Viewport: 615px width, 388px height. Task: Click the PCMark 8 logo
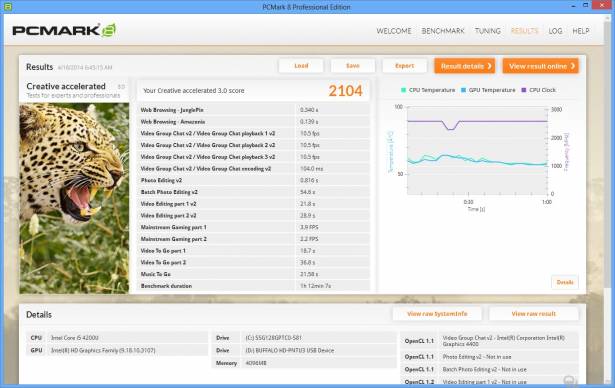[x=64, y=31]
